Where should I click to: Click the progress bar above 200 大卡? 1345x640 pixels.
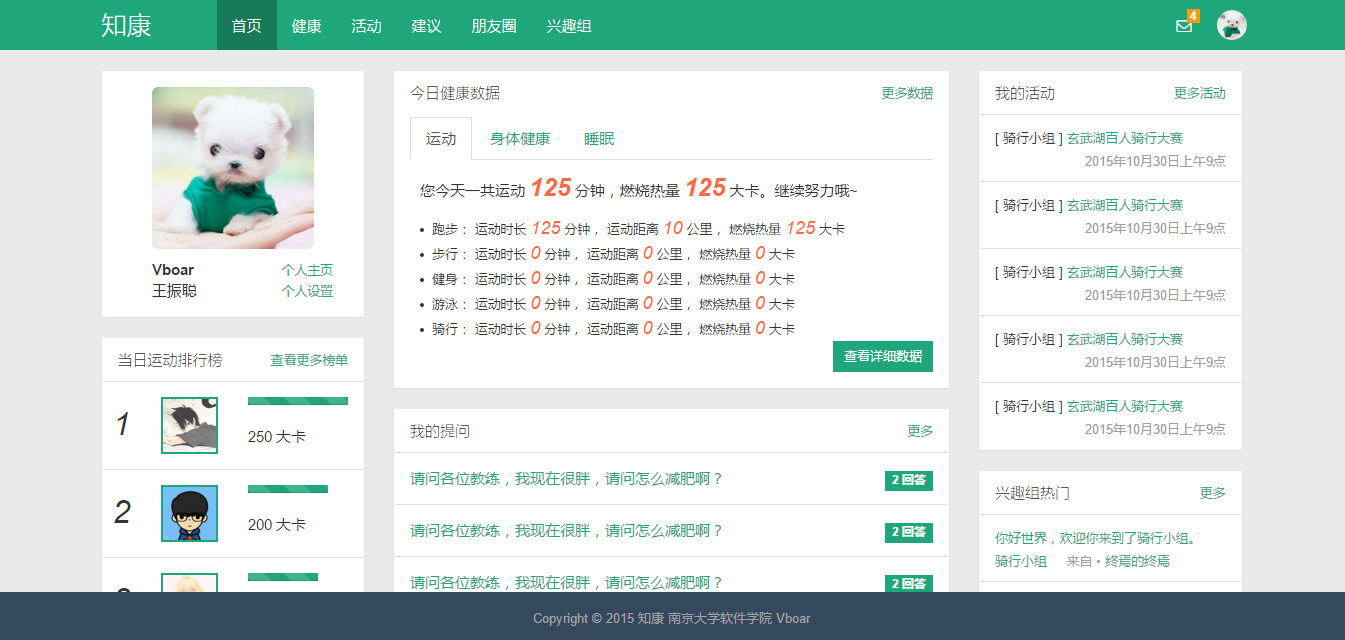[x=288, y=489]
